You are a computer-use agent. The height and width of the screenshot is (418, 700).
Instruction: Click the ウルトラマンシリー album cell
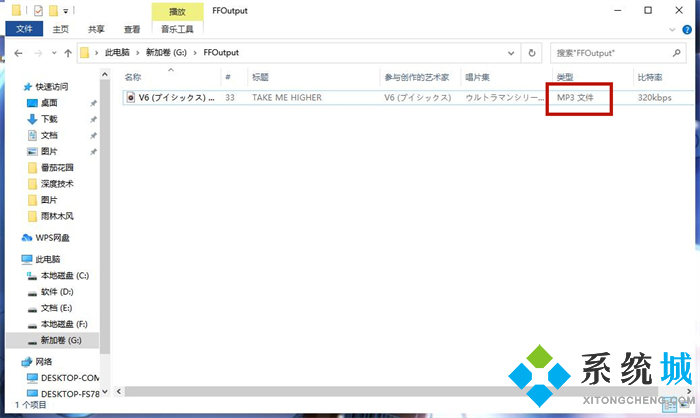(504, 97)
